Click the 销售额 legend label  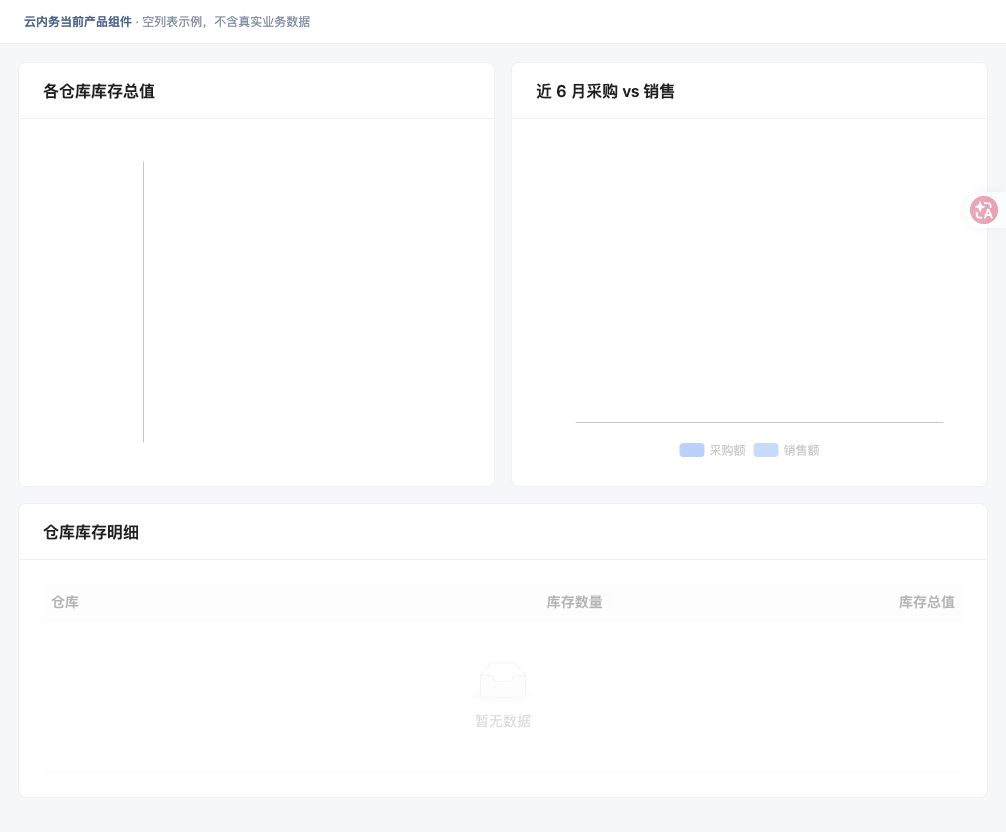tap(801, 450)
